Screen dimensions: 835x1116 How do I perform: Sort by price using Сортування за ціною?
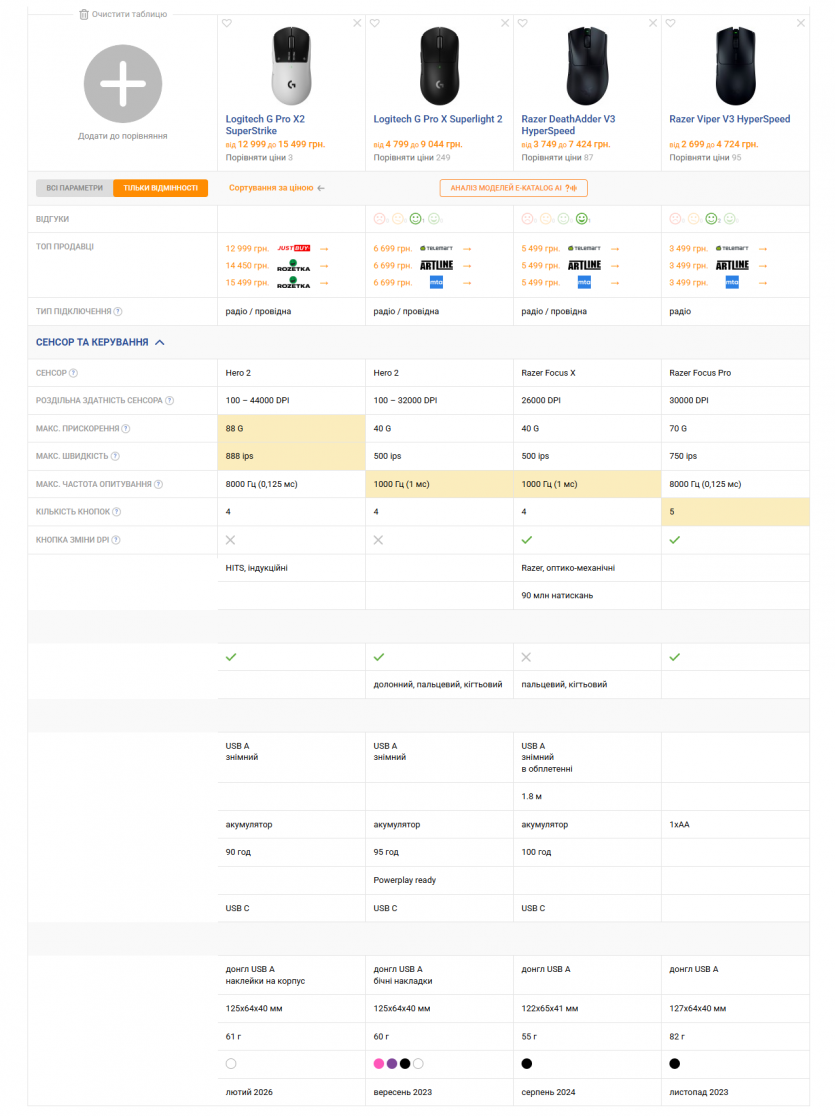(x=276, y=188)
